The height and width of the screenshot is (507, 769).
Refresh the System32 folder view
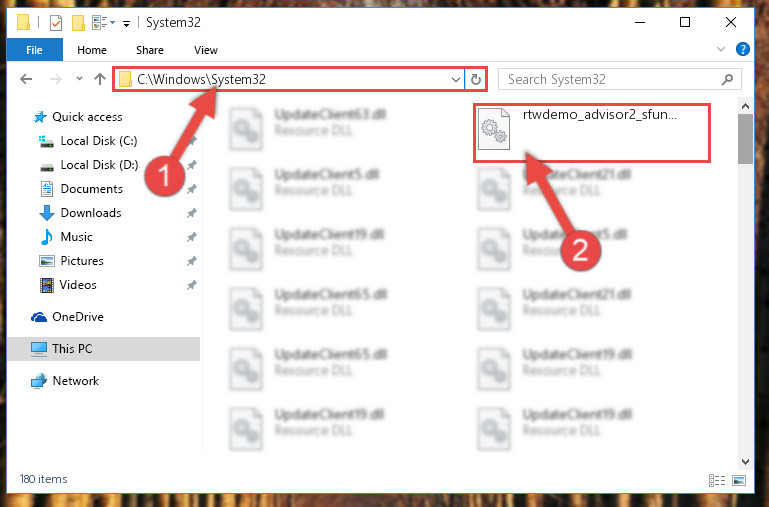pos(476,79)
